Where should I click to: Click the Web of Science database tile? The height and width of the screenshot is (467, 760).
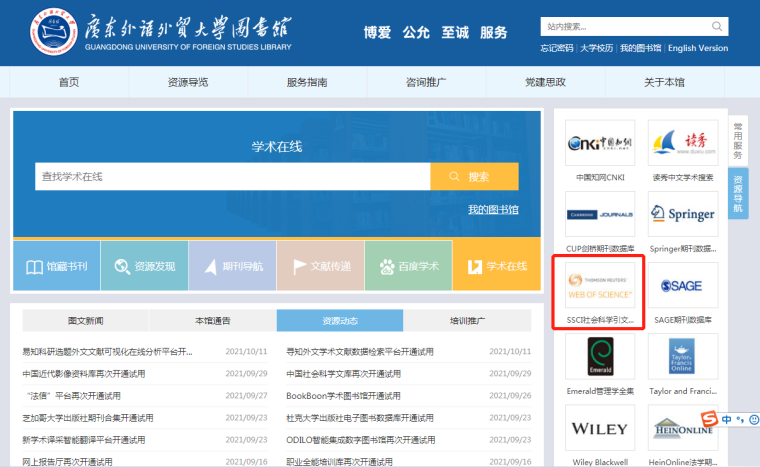tap(599, 284)
